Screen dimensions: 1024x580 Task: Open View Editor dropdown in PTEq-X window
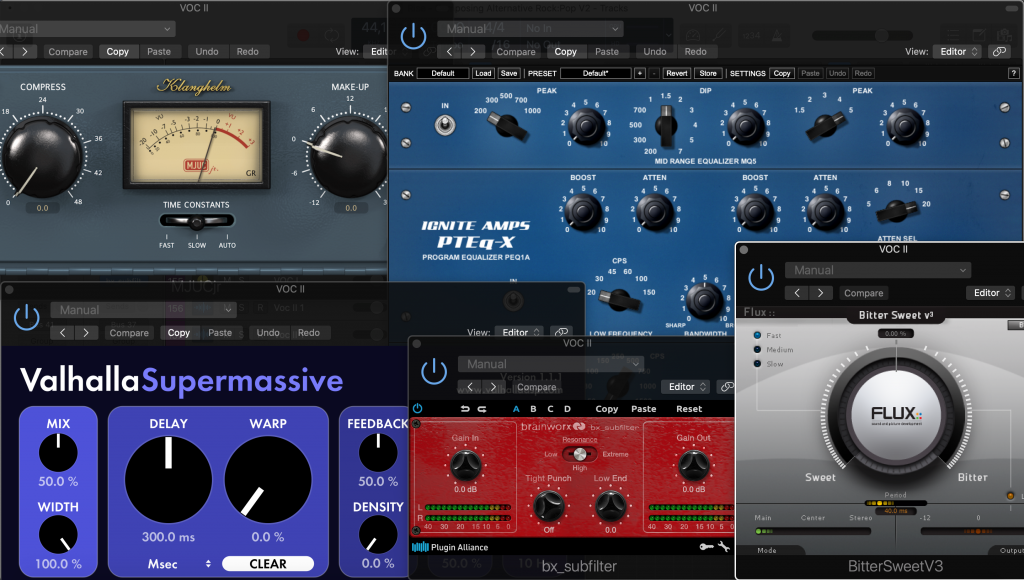[x=958, y=52]
